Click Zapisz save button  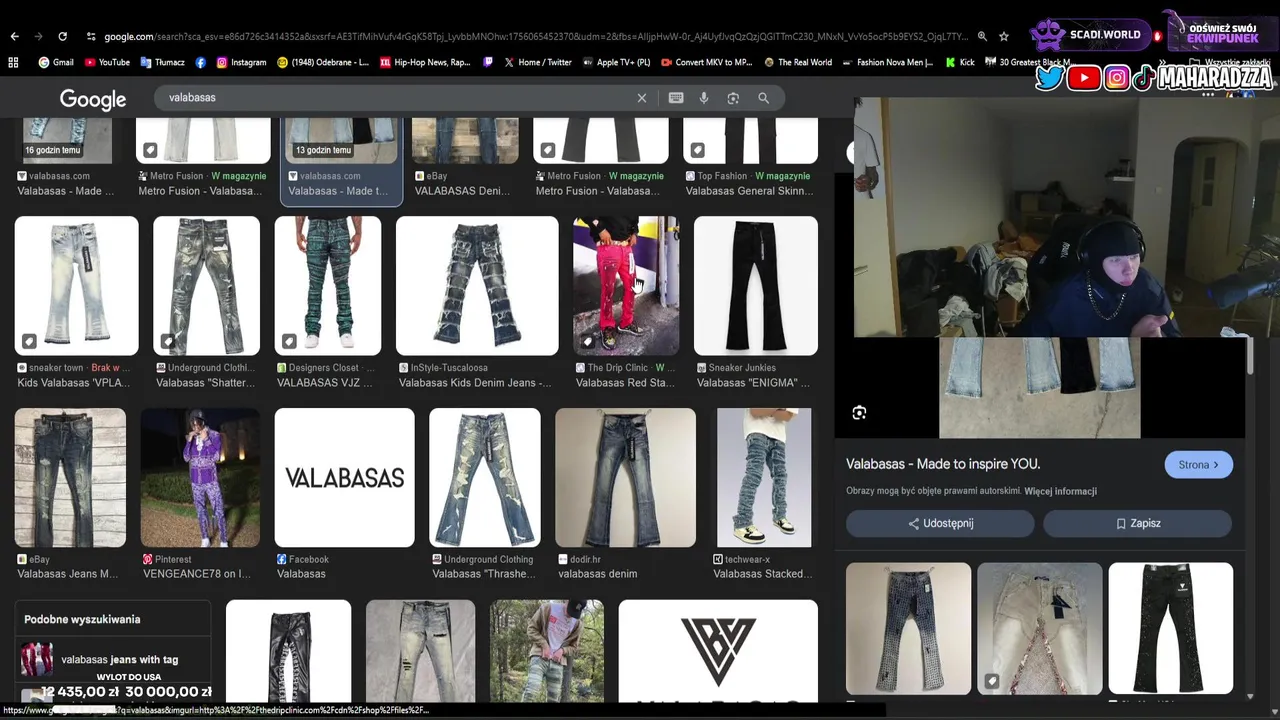(1138, 523)
